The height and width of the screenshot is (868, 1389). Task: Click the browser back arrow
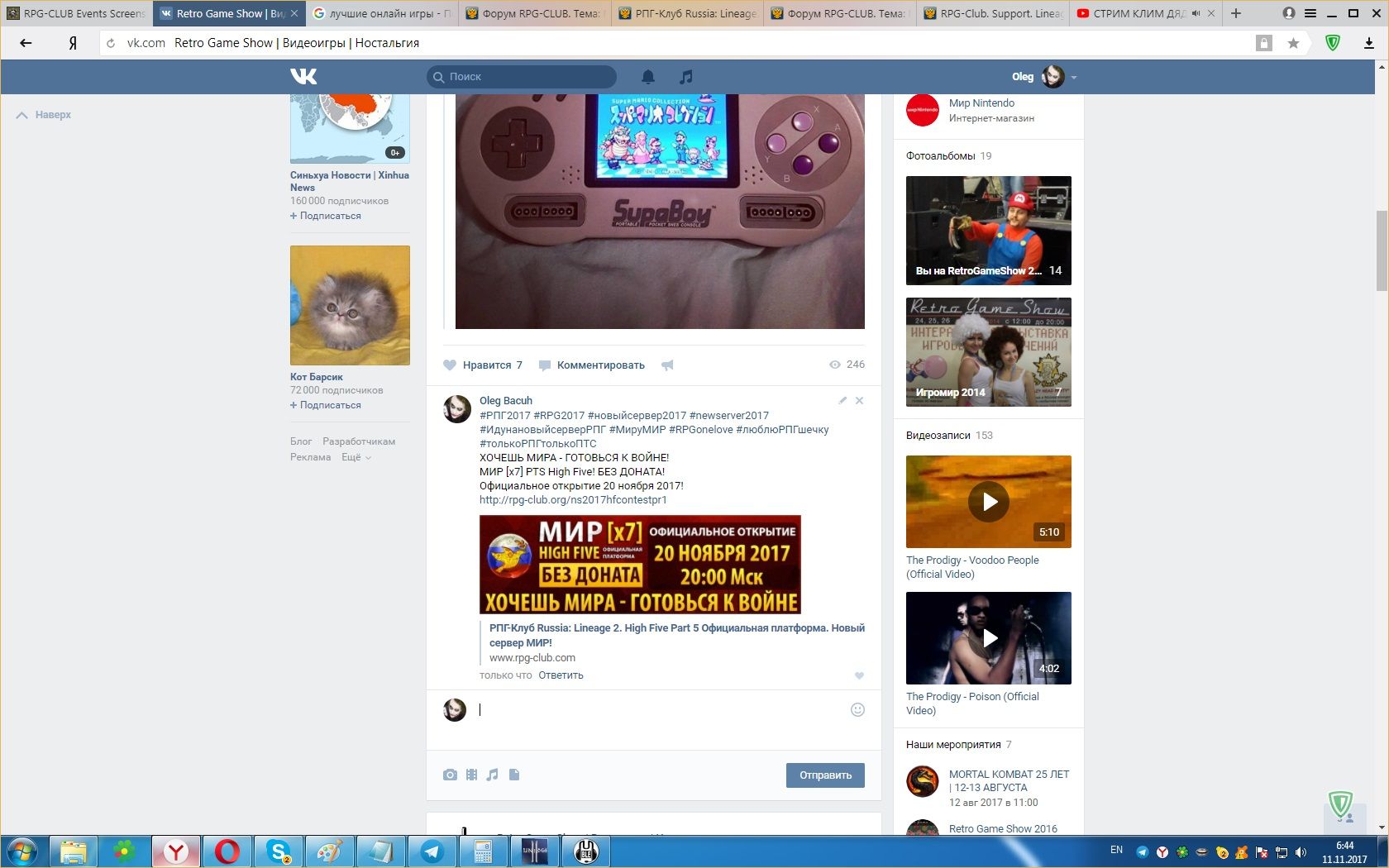(26, 43)
